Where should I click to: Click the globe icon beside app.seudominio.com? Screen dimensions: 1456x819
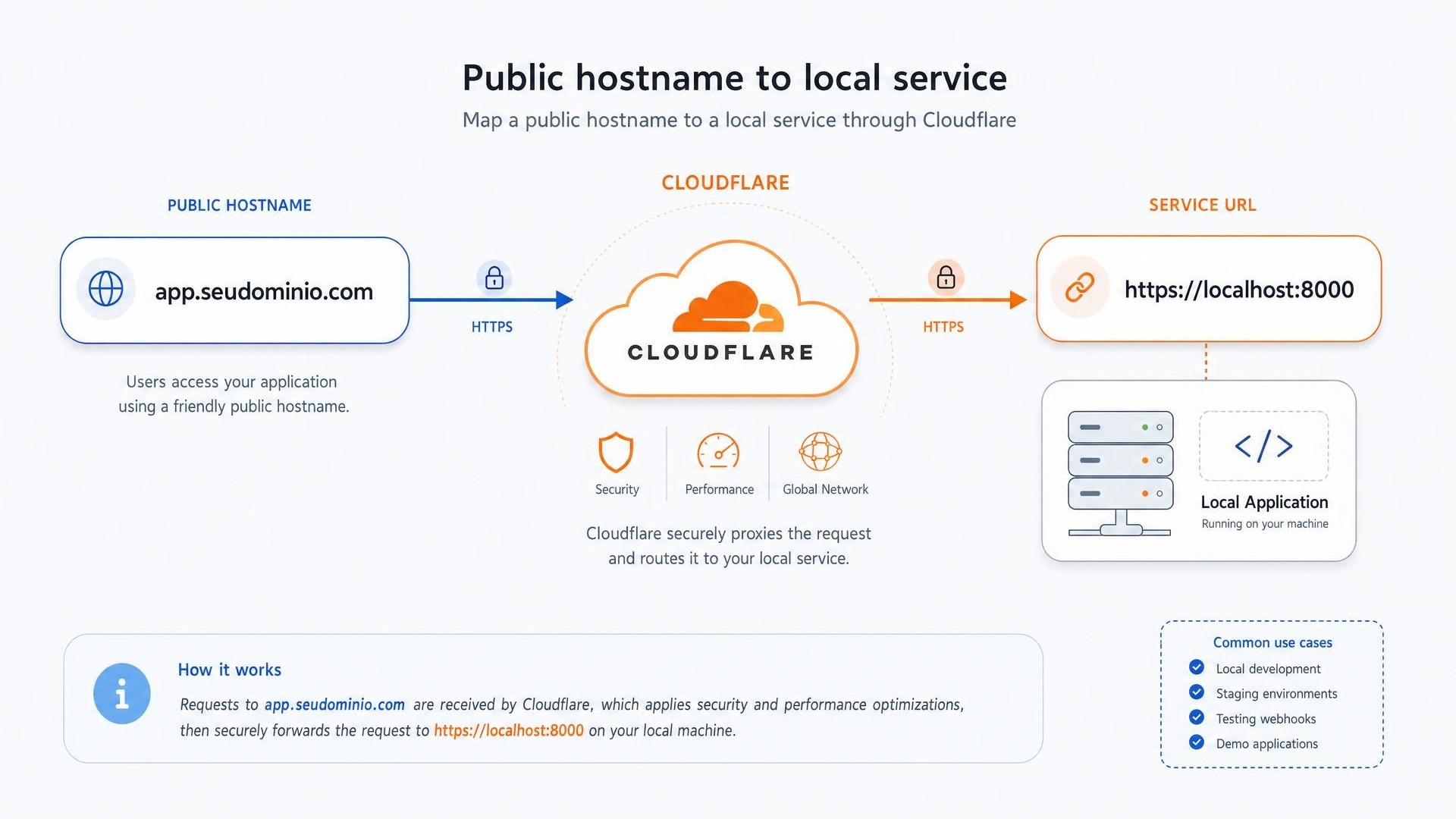coord(106,289)
